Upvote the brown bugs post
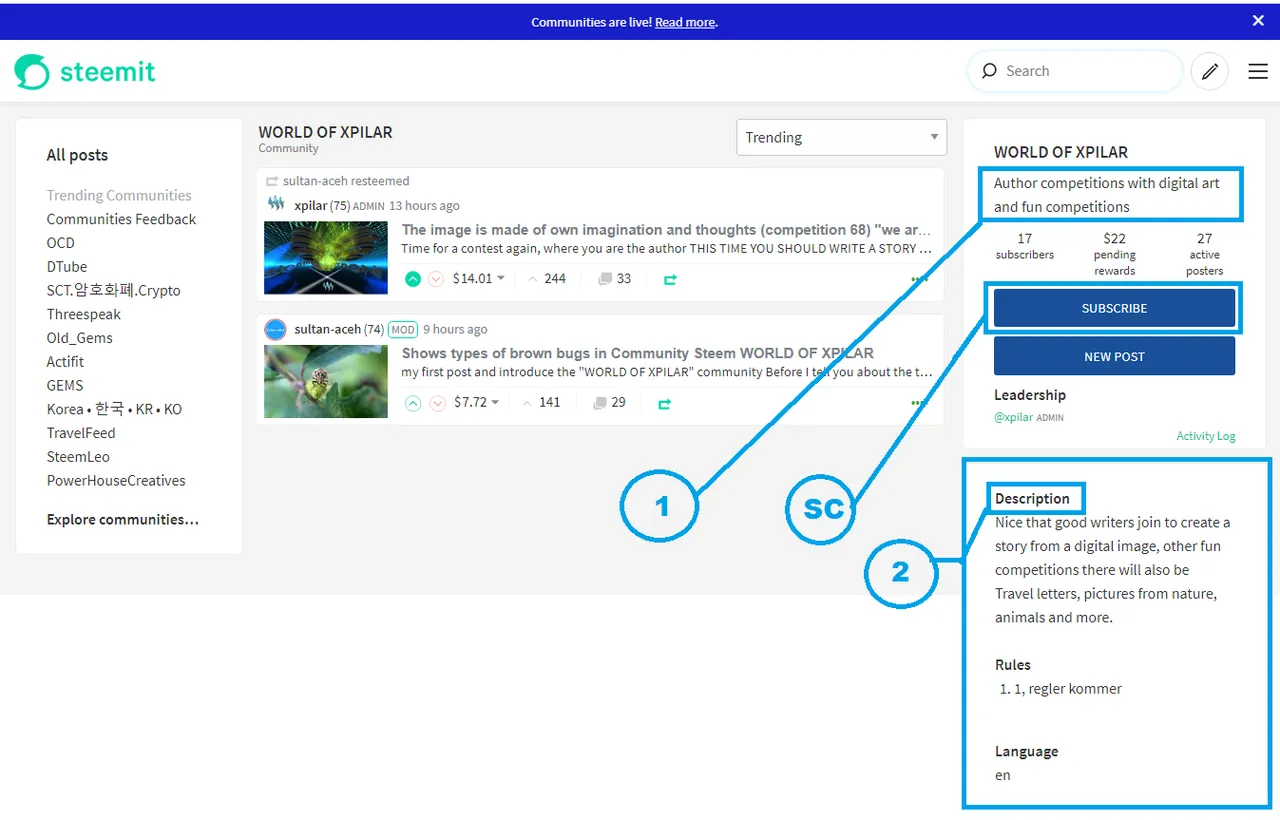The image size is (1280, 820). click(413, 403)
